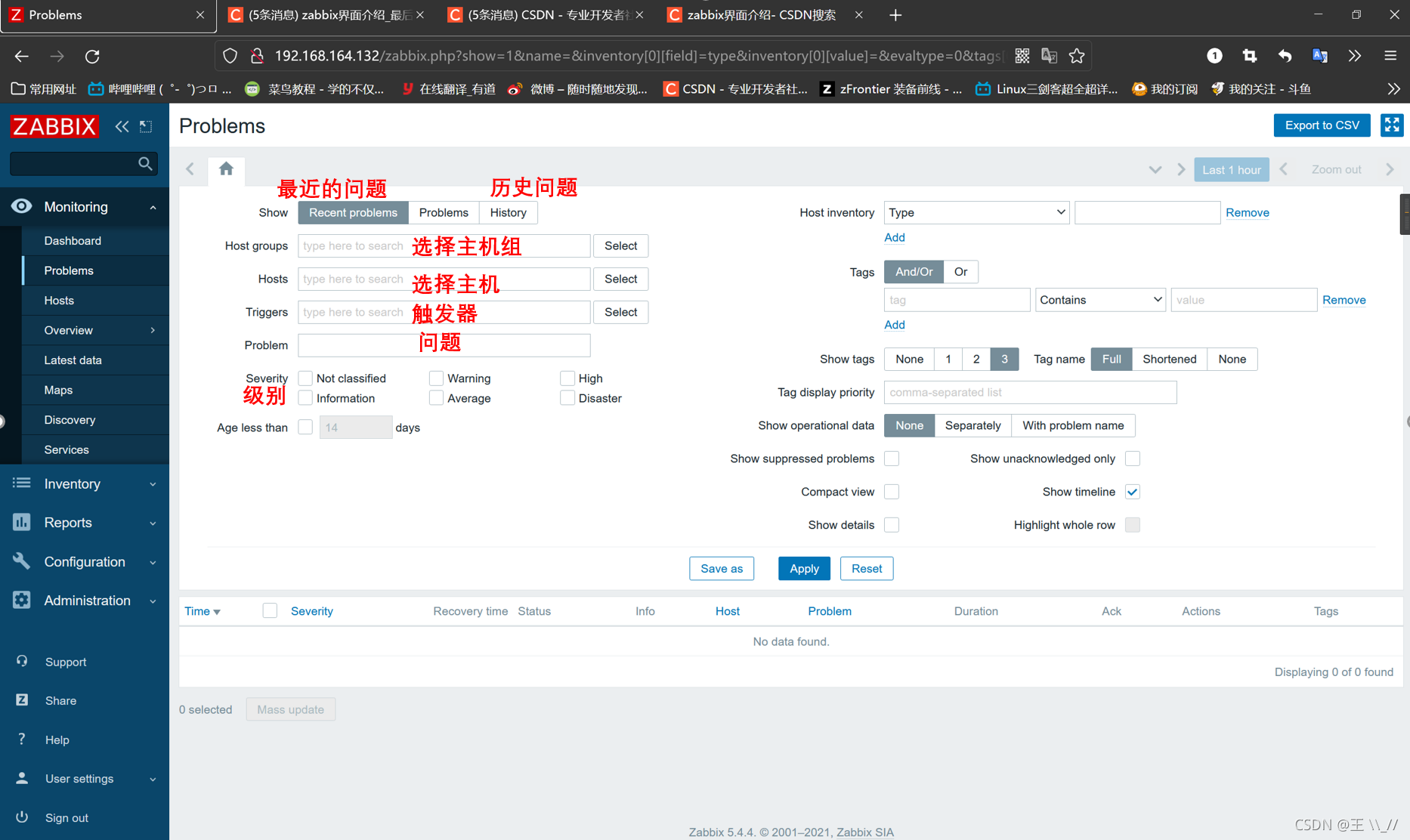Image resolution: width=1410 pixels, height=840 pixels.
Task: Expand the Inventory menu section
Action: coord(153,484)
